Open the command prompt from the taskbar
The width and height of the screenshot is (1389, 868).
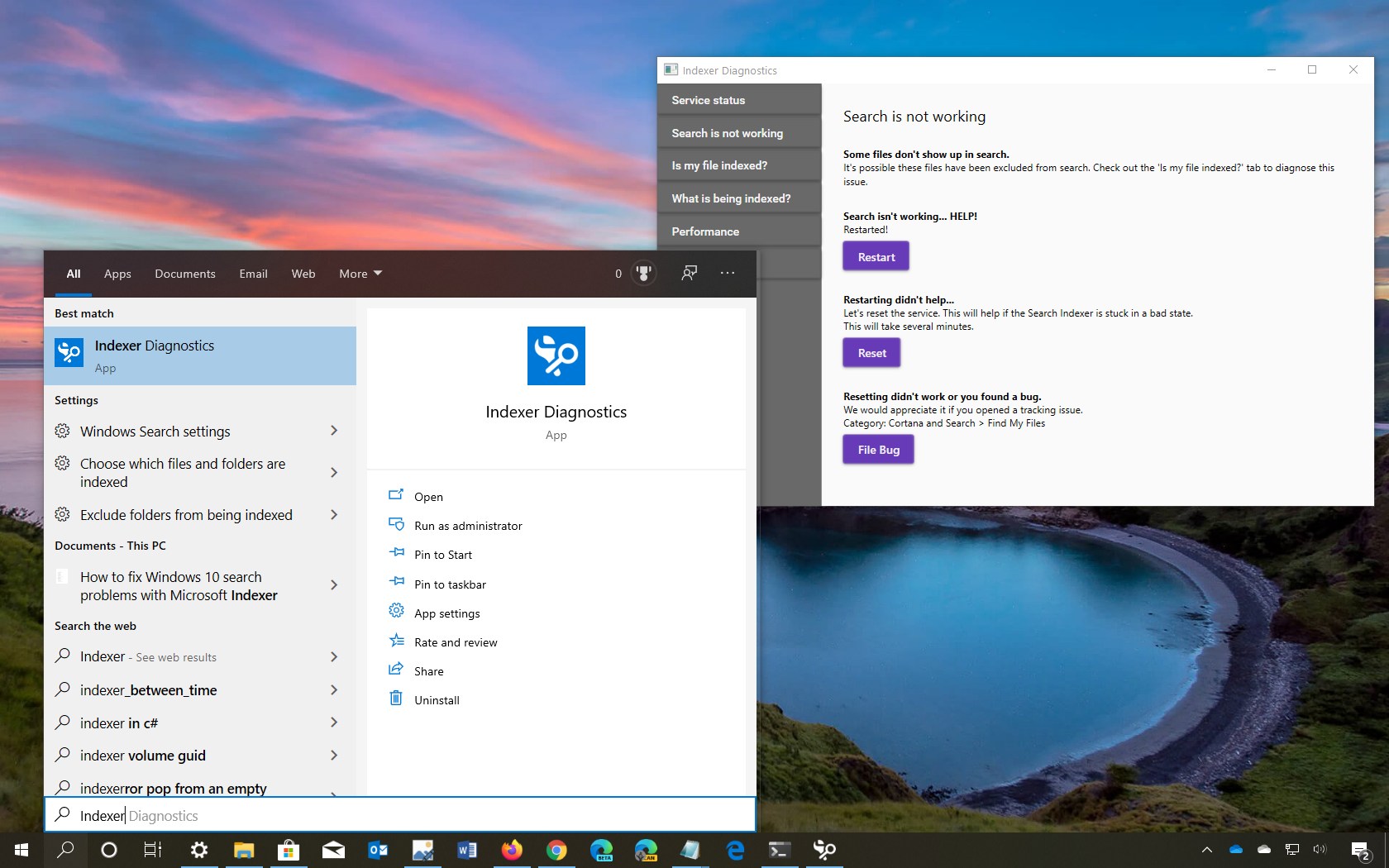coord(778,850)
